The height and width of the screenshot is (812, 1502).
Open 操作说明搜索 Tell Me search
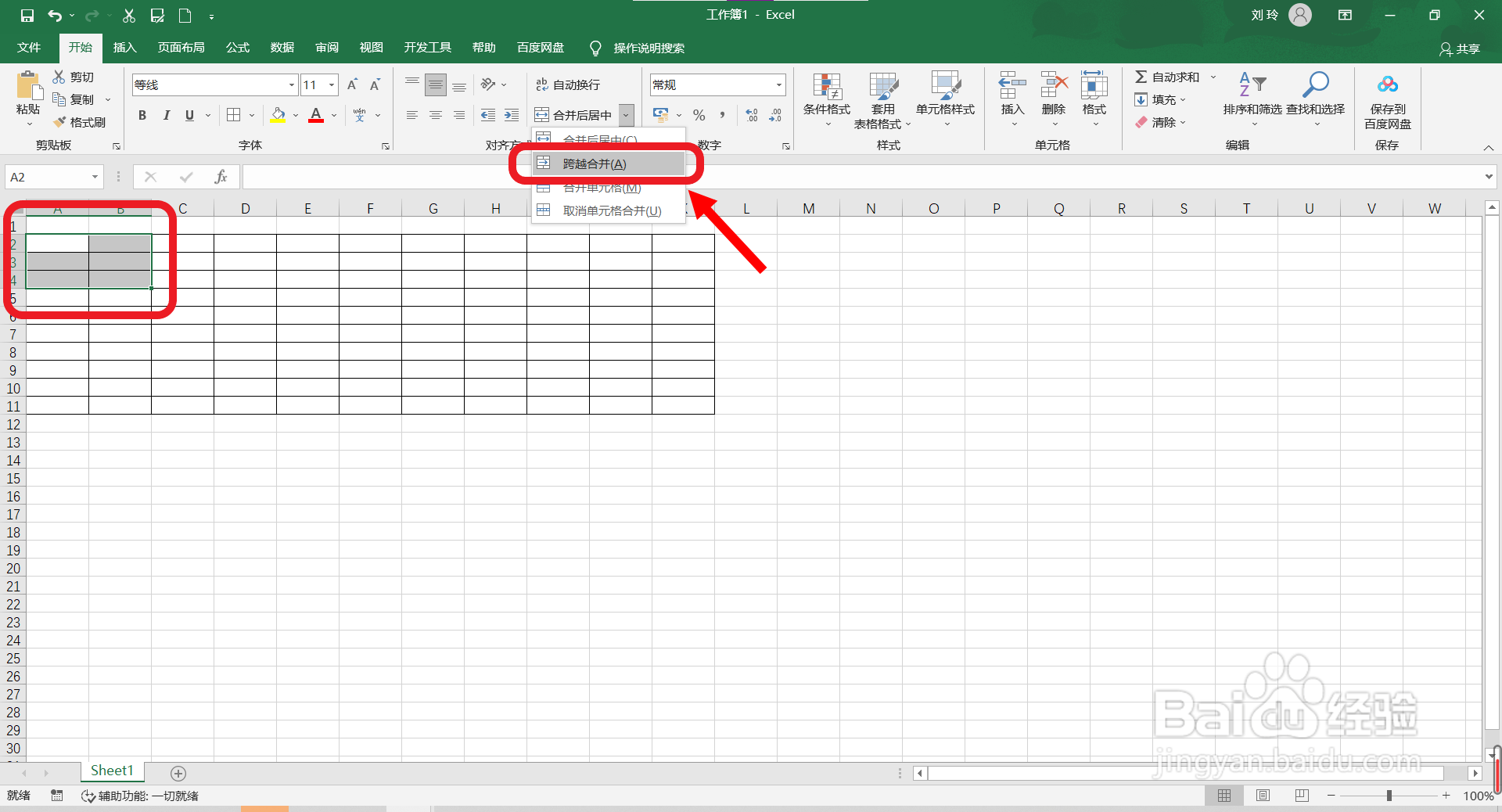(x=638, y=49)
